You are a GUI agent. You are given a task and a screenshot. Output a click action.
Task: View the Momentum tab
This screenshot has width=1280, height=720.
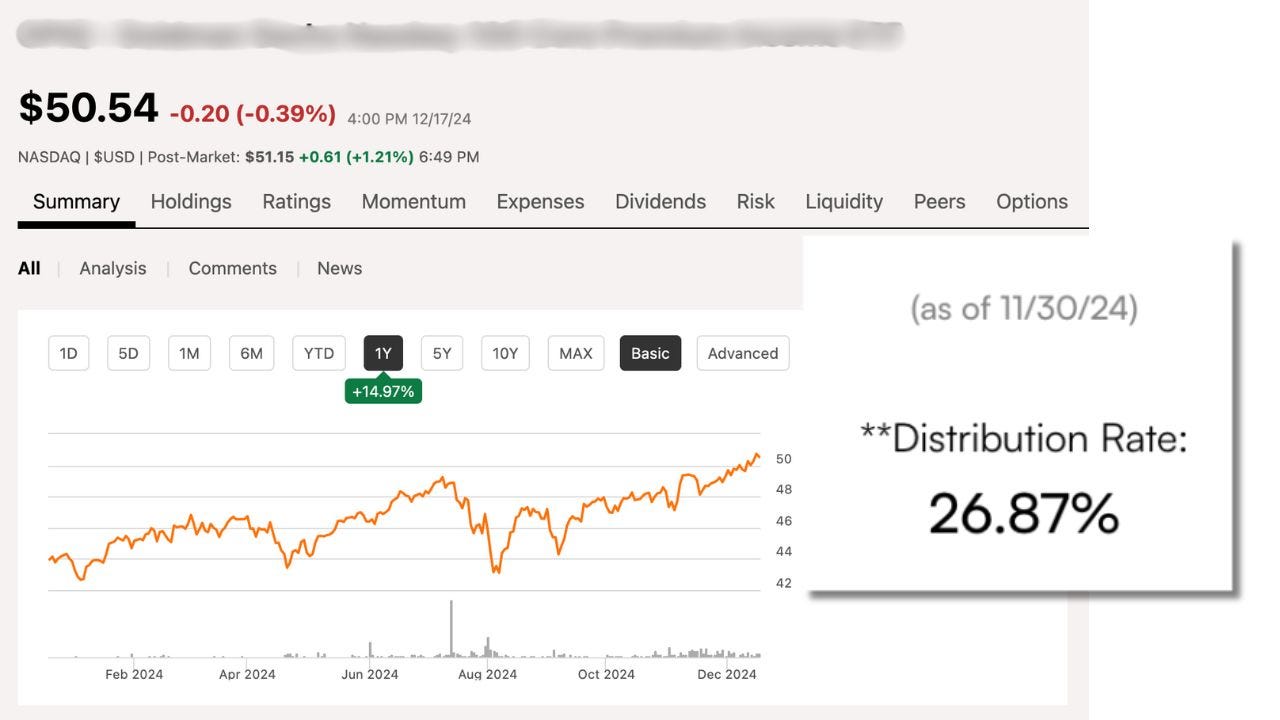tap(413, 201)
